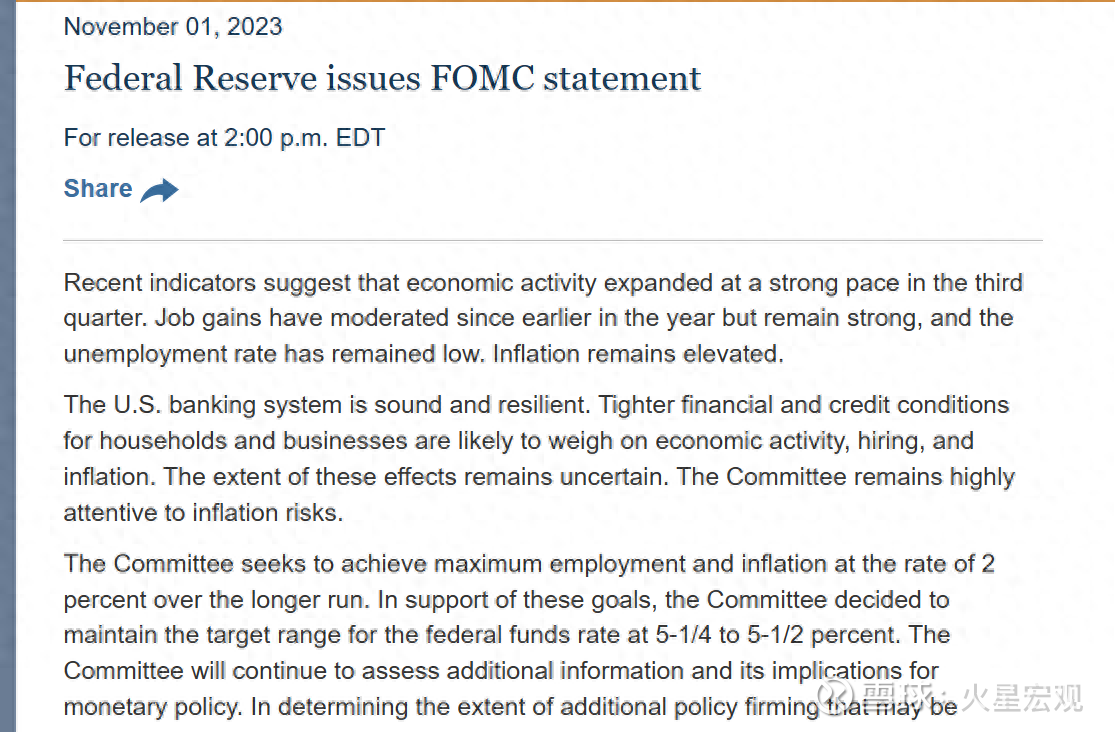Click the horizontal divider below Share
The width and height of the screenshot is (1115, 732).
click(x=552, y=240)
